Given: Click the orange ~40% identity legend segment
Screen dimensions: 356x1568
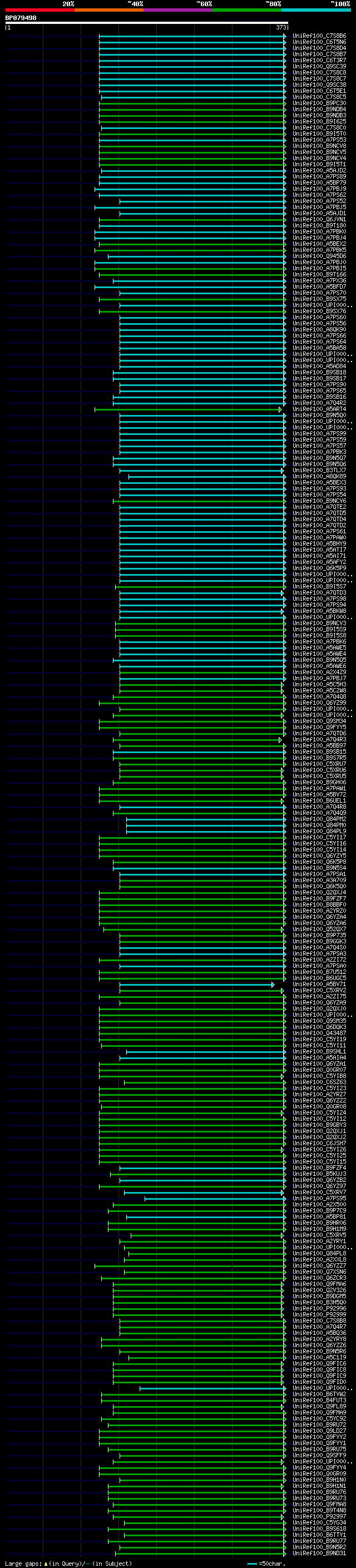Looking at the screenshot, I should [x=109, y=10].
